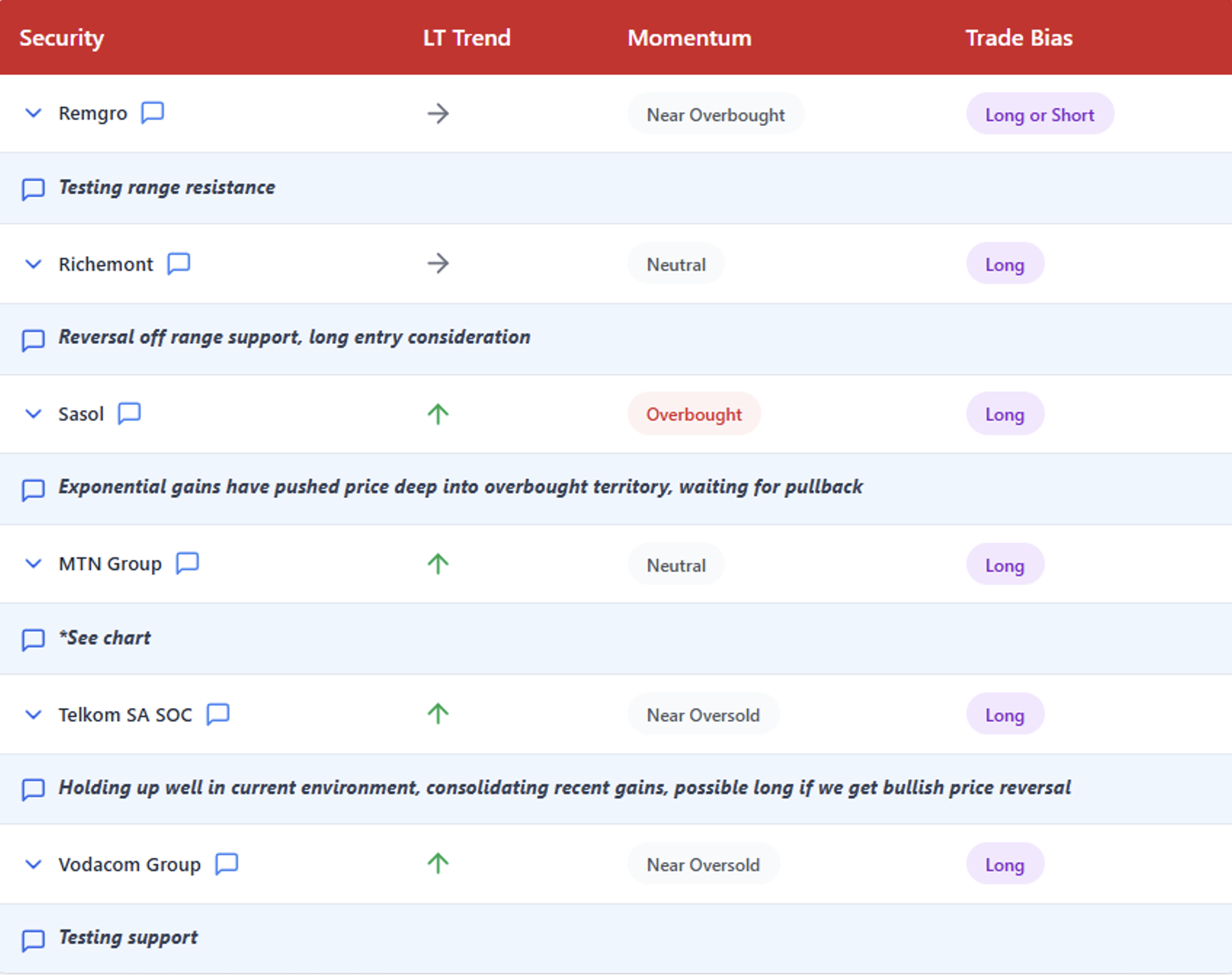Click the green up-trend arrow for Sasol
The height and width of the screenshot is (975, 1232).
[438, 414]
